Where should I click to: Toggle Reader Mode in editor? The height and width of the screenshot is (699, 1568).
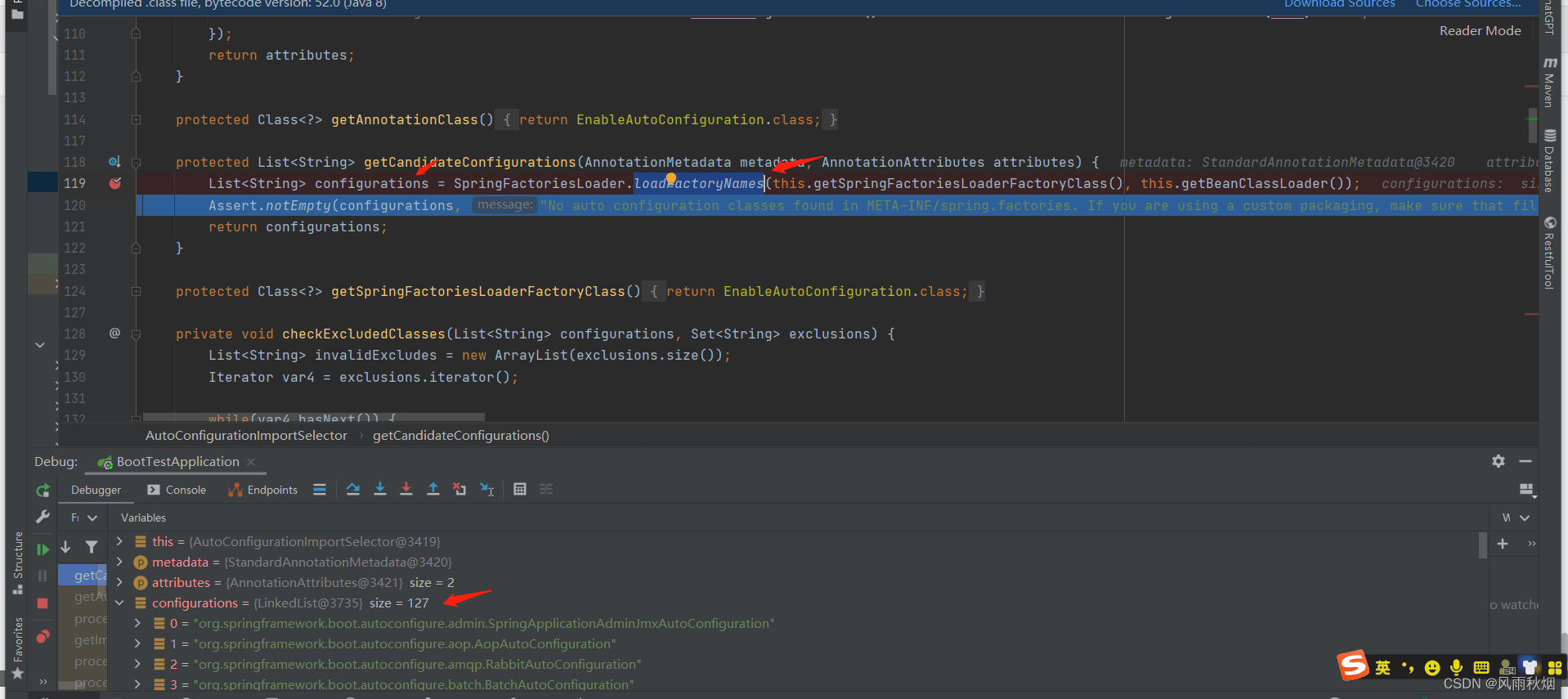tap(1480, 31)
